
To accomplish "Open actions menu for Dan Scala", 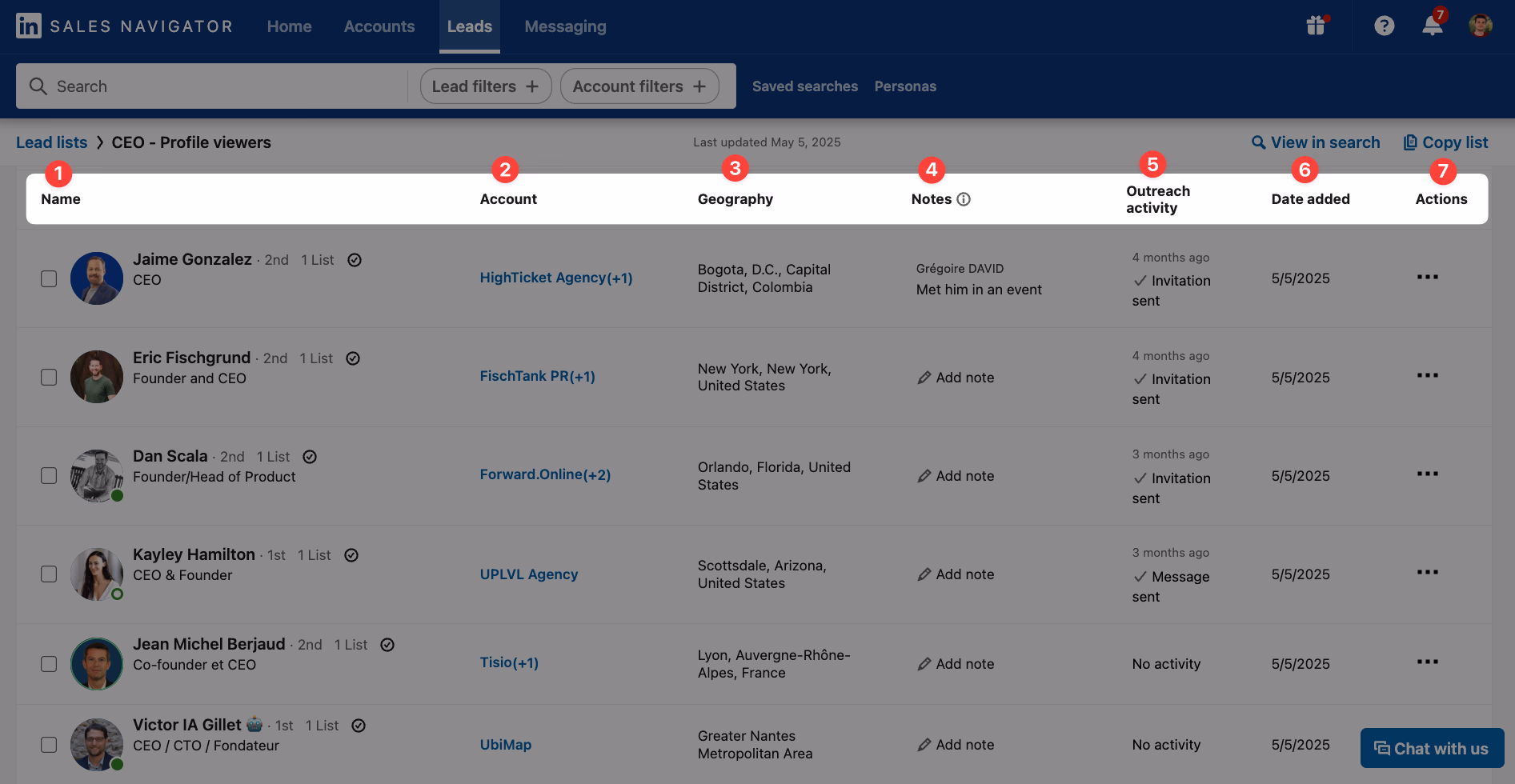I will 1428,474.
